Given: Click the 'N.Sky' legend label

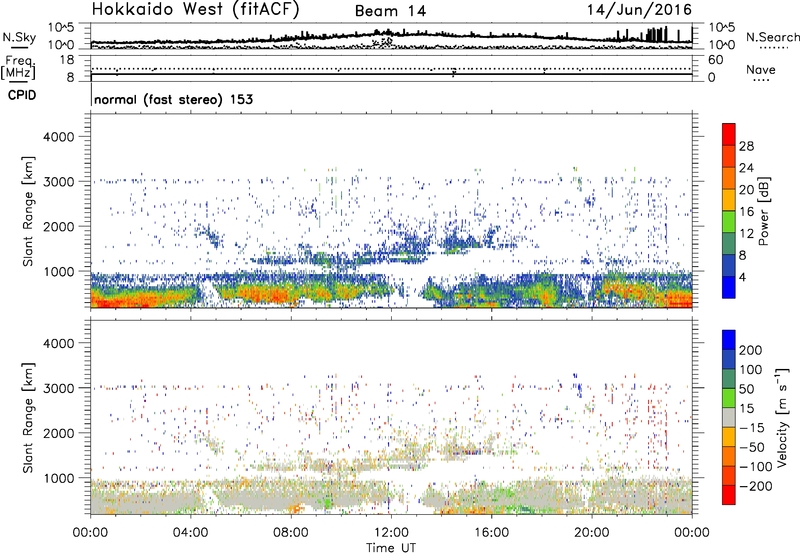Looking at the screenshot, I should [x=19, y=37].
